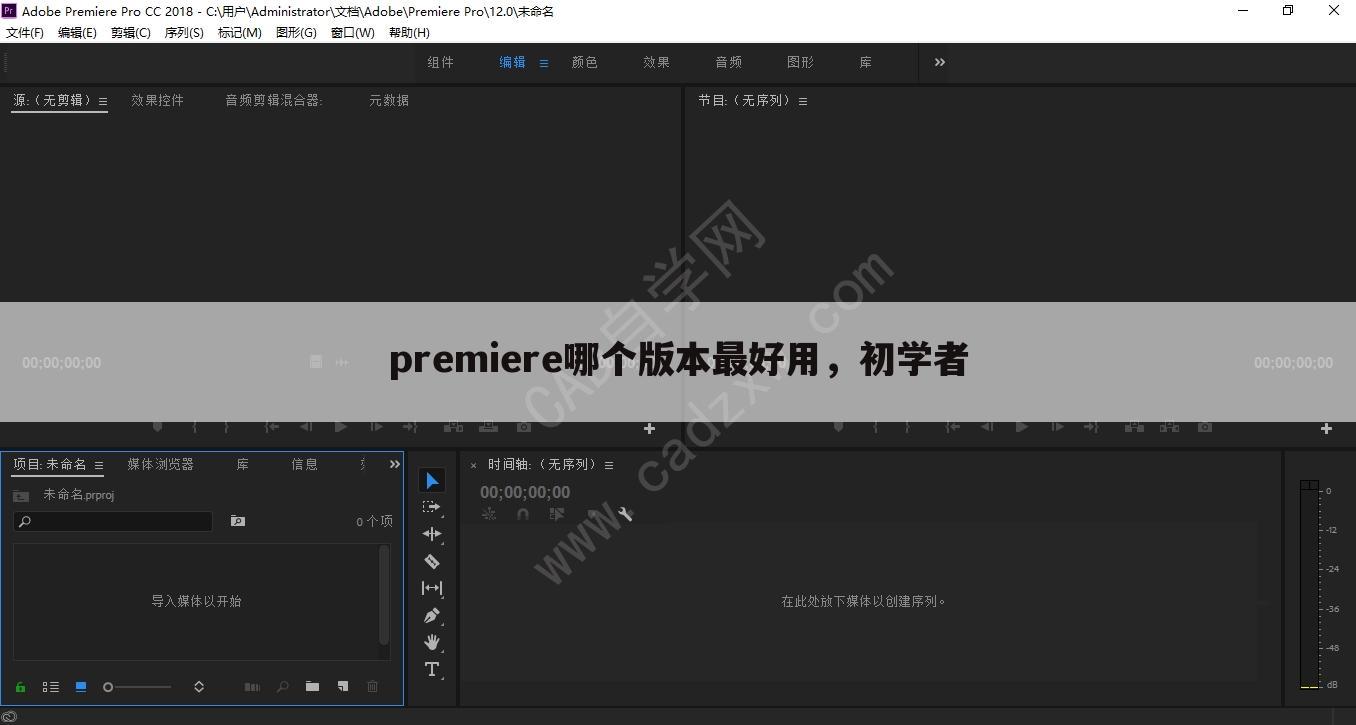Screen dimensions: 1356x725
Task: Click Insert button in the Source monitor
Action: point(453,426)
